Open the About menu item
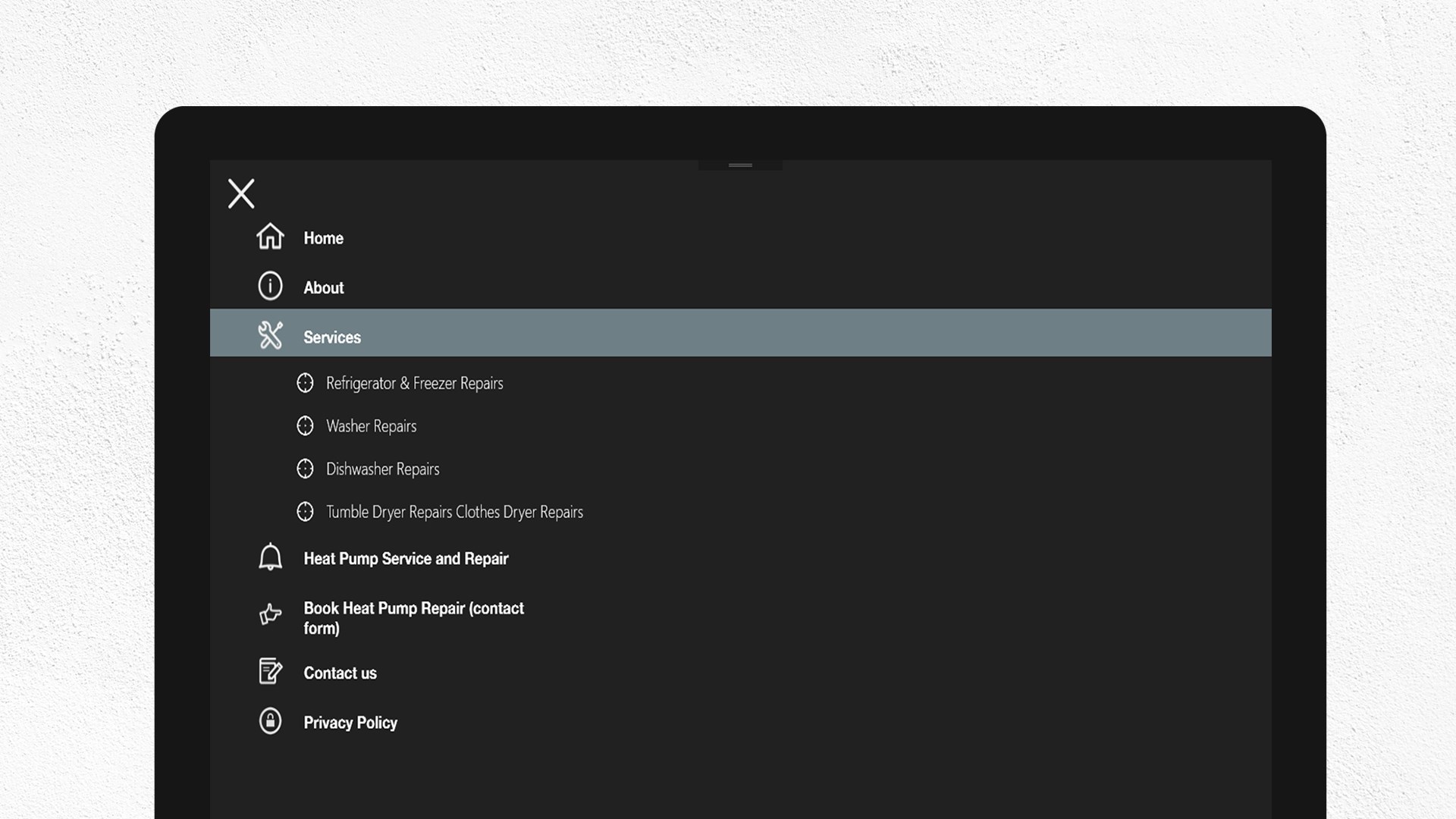 point(324,288)
